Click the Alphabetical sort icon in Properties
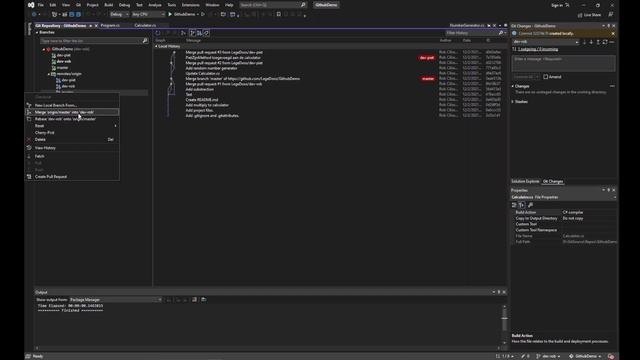Viewport: 640px width, 360px height. pyautogui.click(x=522, y=205)
